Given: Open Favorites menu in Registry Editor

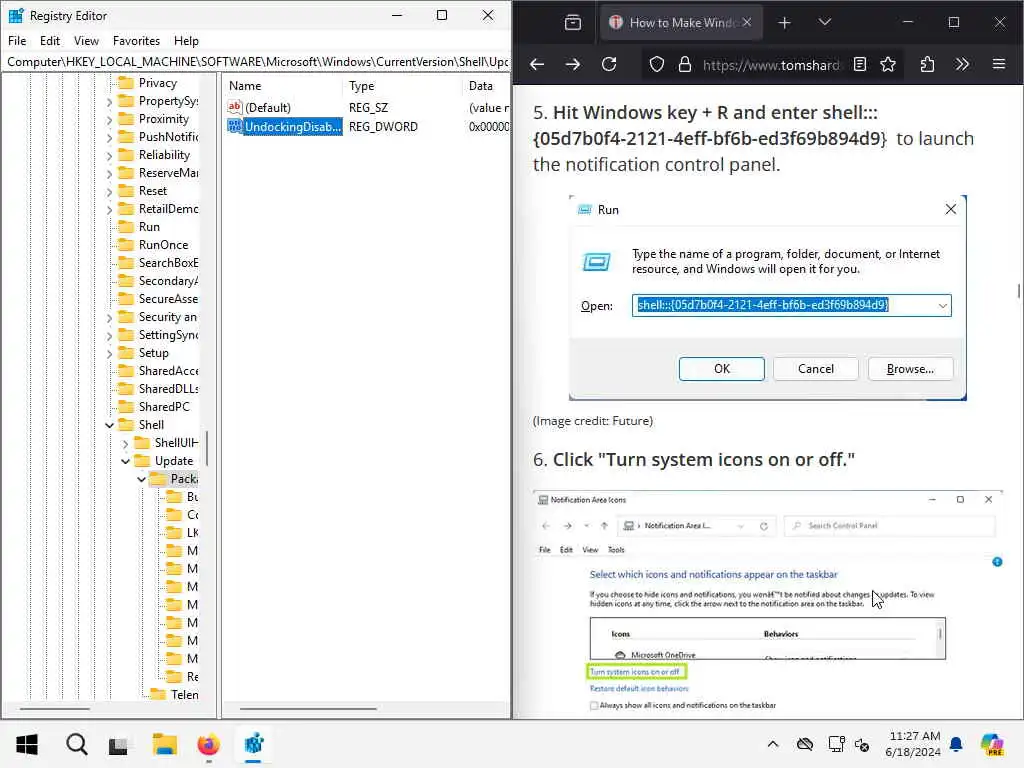Looking at the screenshot, I should (136, 40).
